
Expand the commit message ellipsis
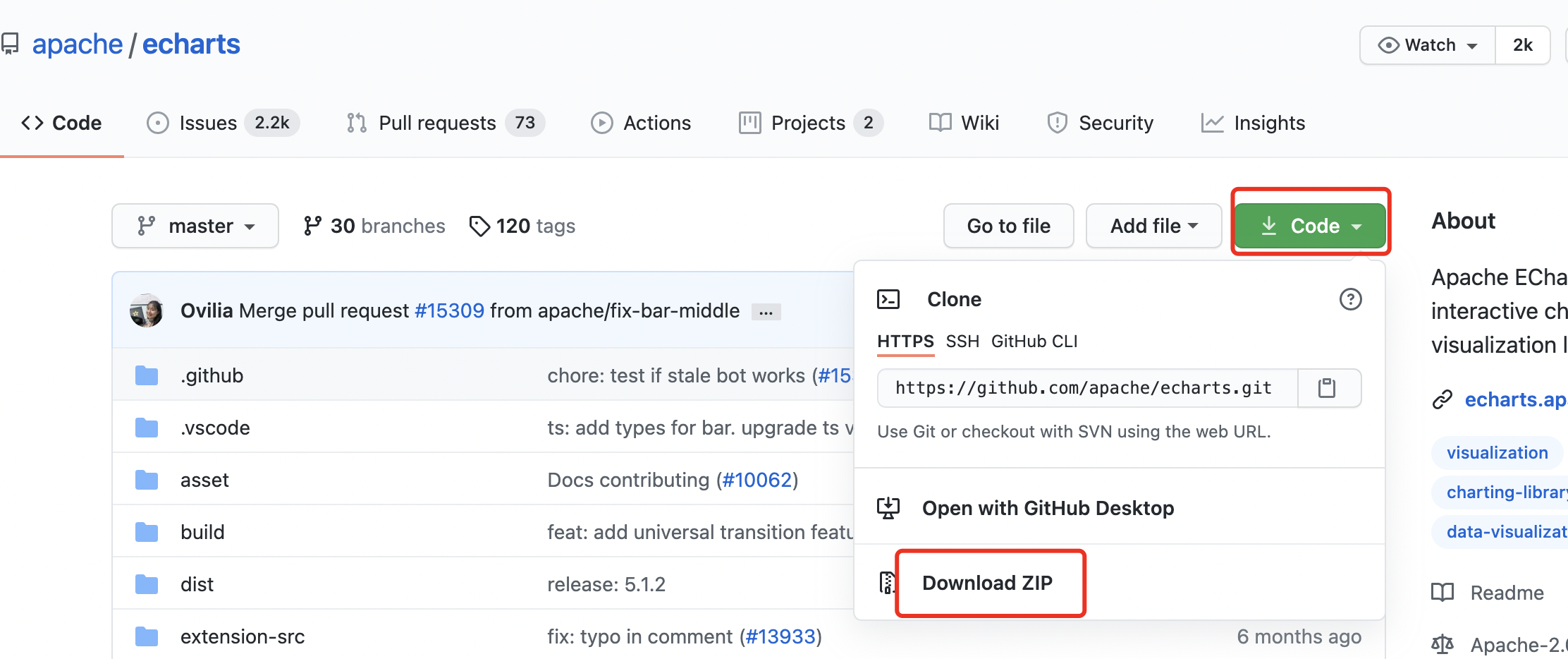766,312
